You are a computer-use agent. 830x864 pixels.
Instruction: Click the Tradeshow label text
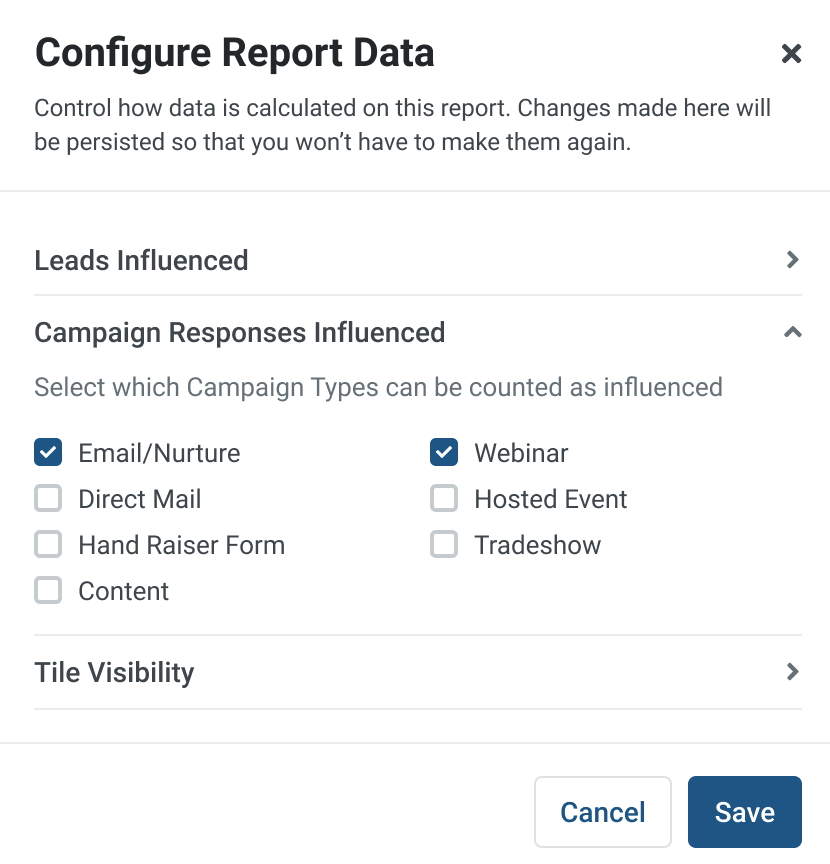pos(538,545)
